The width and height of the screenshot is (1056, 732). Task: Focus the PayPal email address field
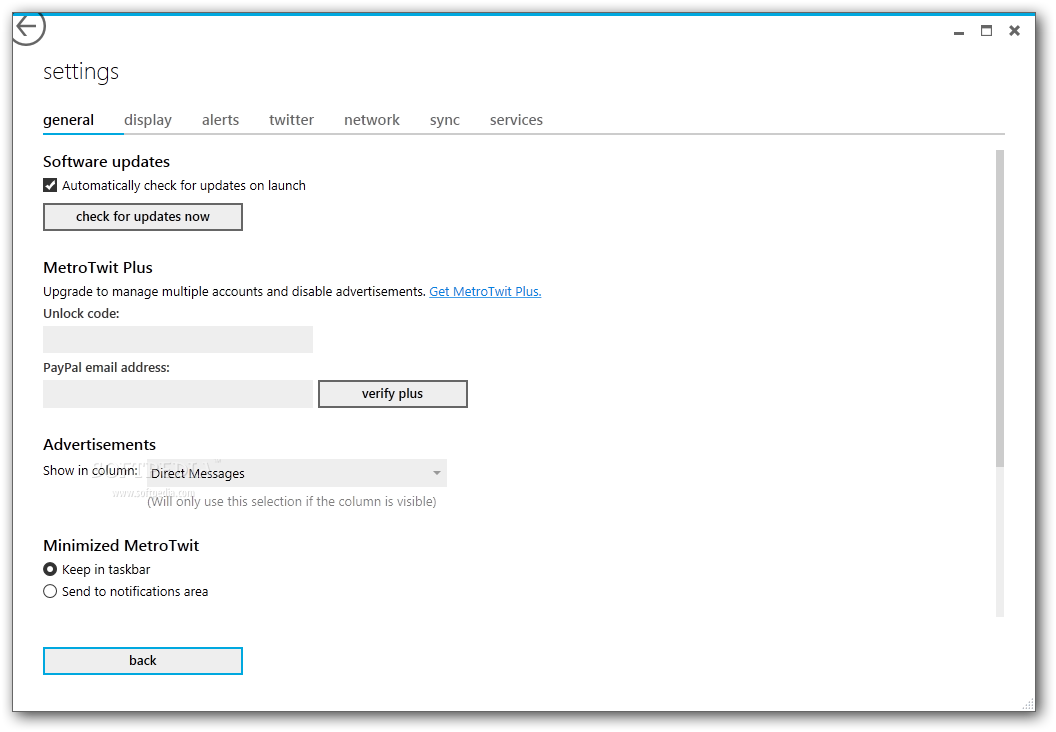click(178, 394)
